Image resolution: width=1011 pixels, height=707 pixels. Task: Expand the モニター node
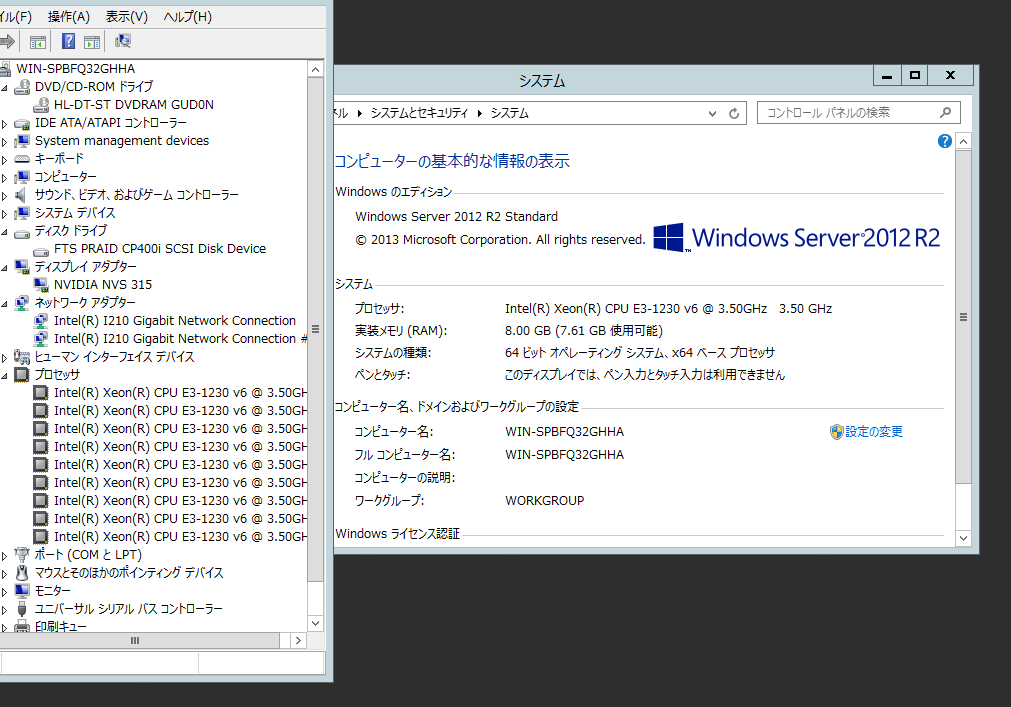click(5, 591)
